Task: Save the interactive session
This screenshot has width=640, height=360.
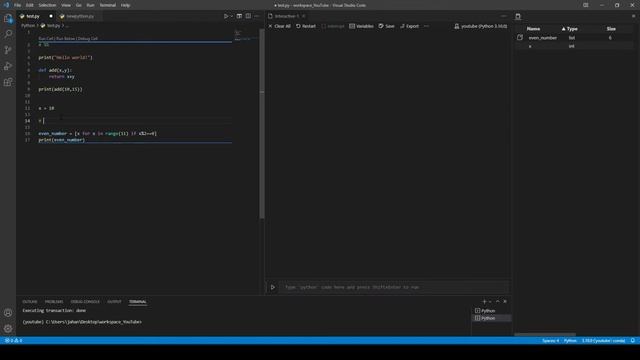Action: [386, 26]
